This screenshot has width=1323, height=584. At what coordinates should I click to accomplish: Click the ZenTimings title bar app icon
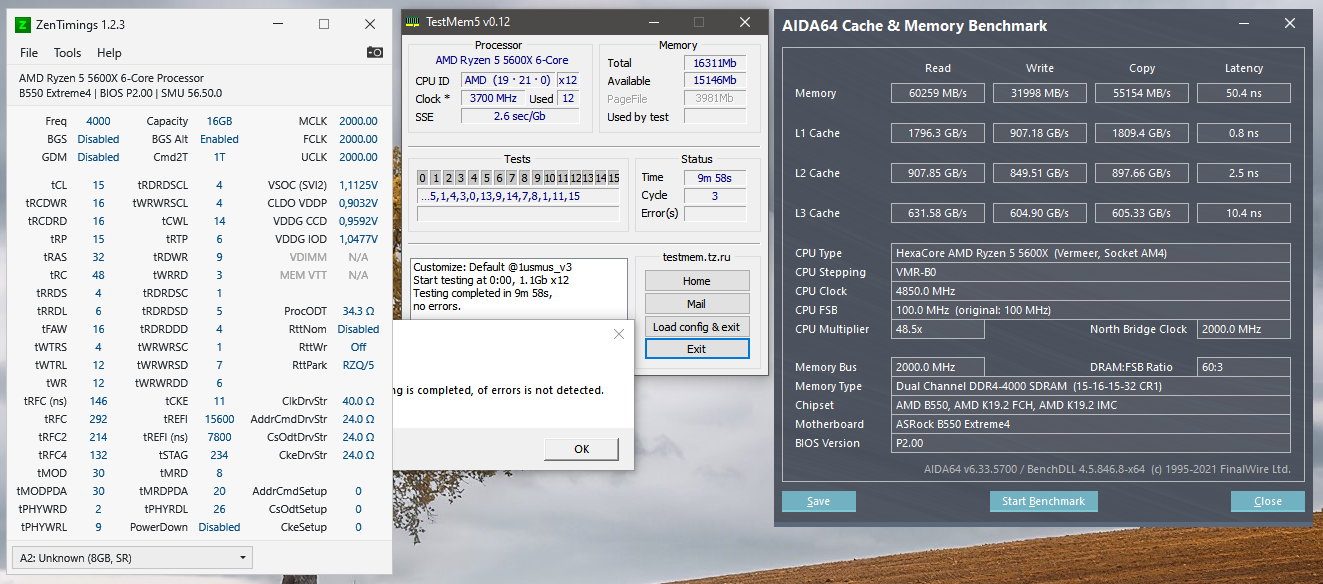click(23, 24)
